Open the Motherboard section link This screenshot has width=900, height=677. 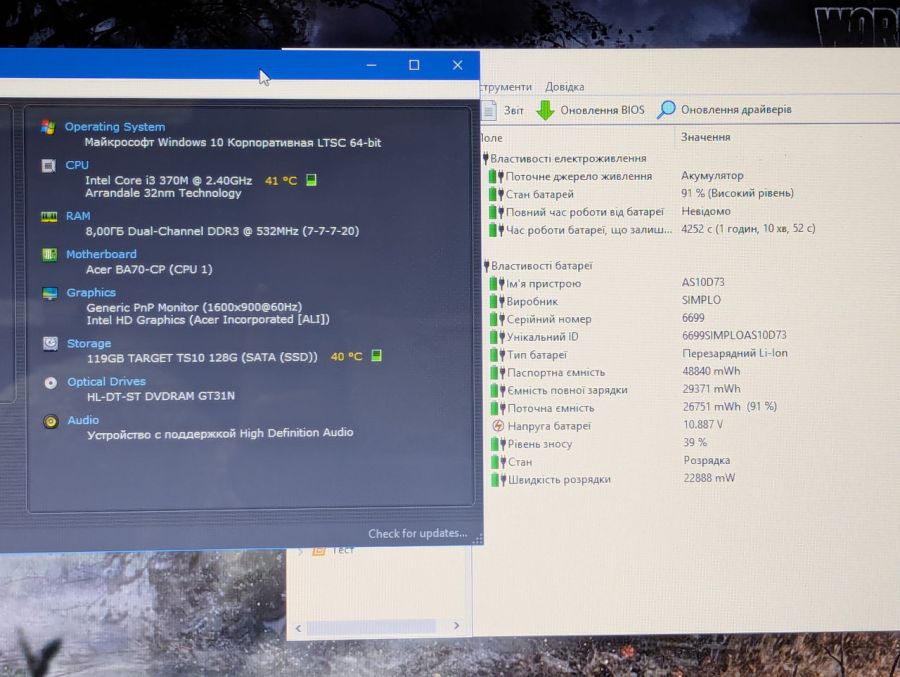coord(102,254)
